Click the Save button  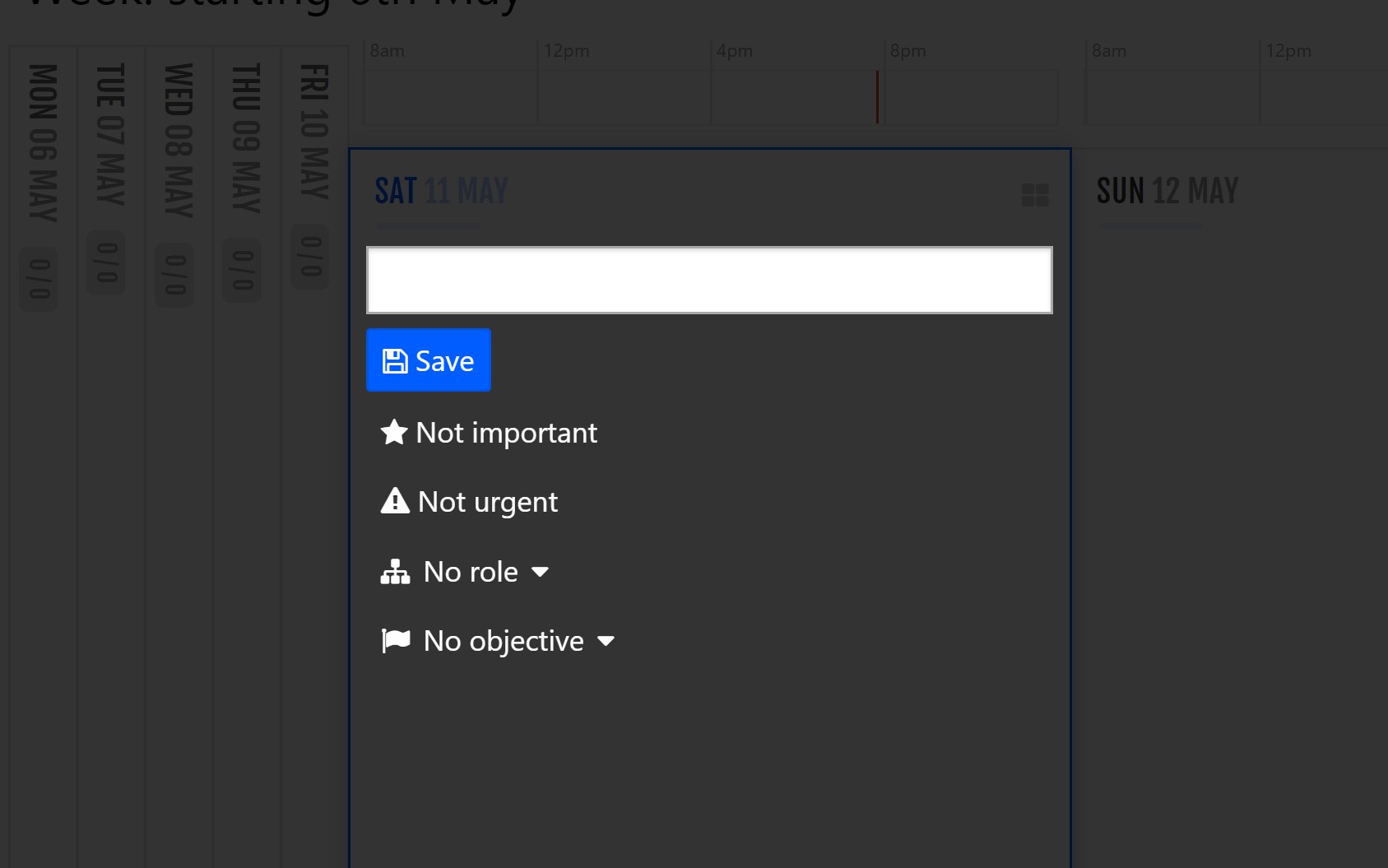pos(428,360)
